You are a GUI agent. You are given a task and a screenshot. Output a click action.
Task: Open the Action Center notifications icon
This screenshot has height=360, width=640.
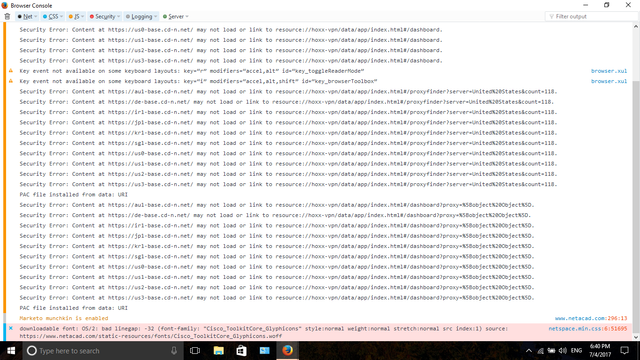click(x=624, y=351)
